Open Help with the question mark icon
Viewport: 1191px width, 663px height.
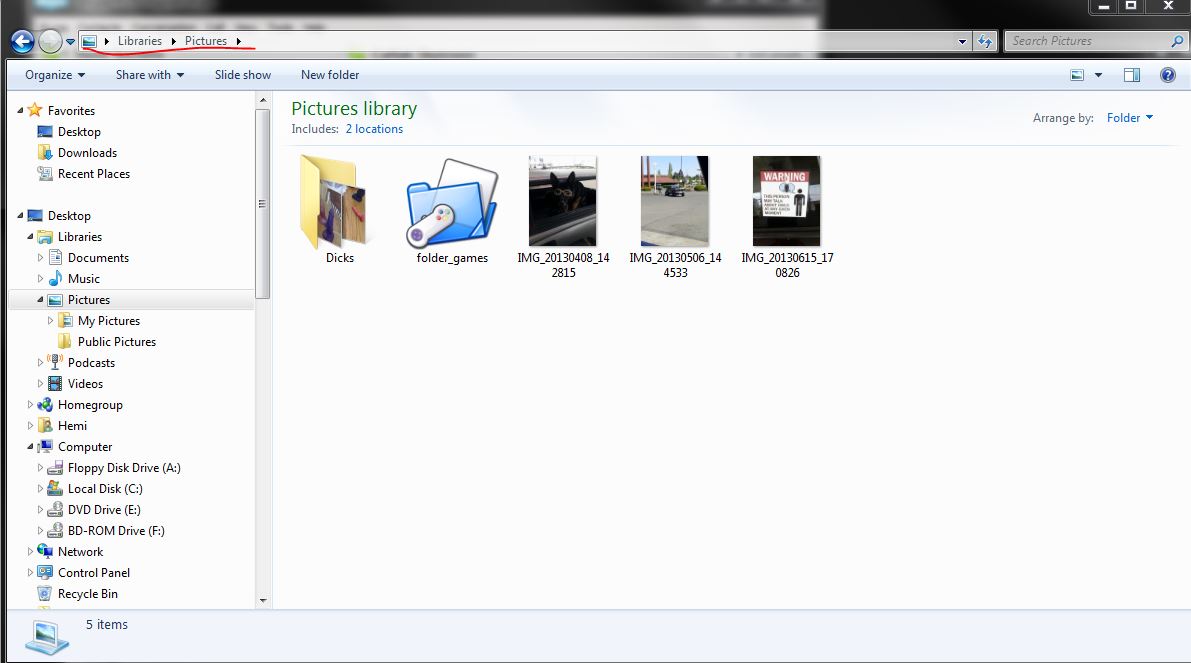coord(1167,74)
